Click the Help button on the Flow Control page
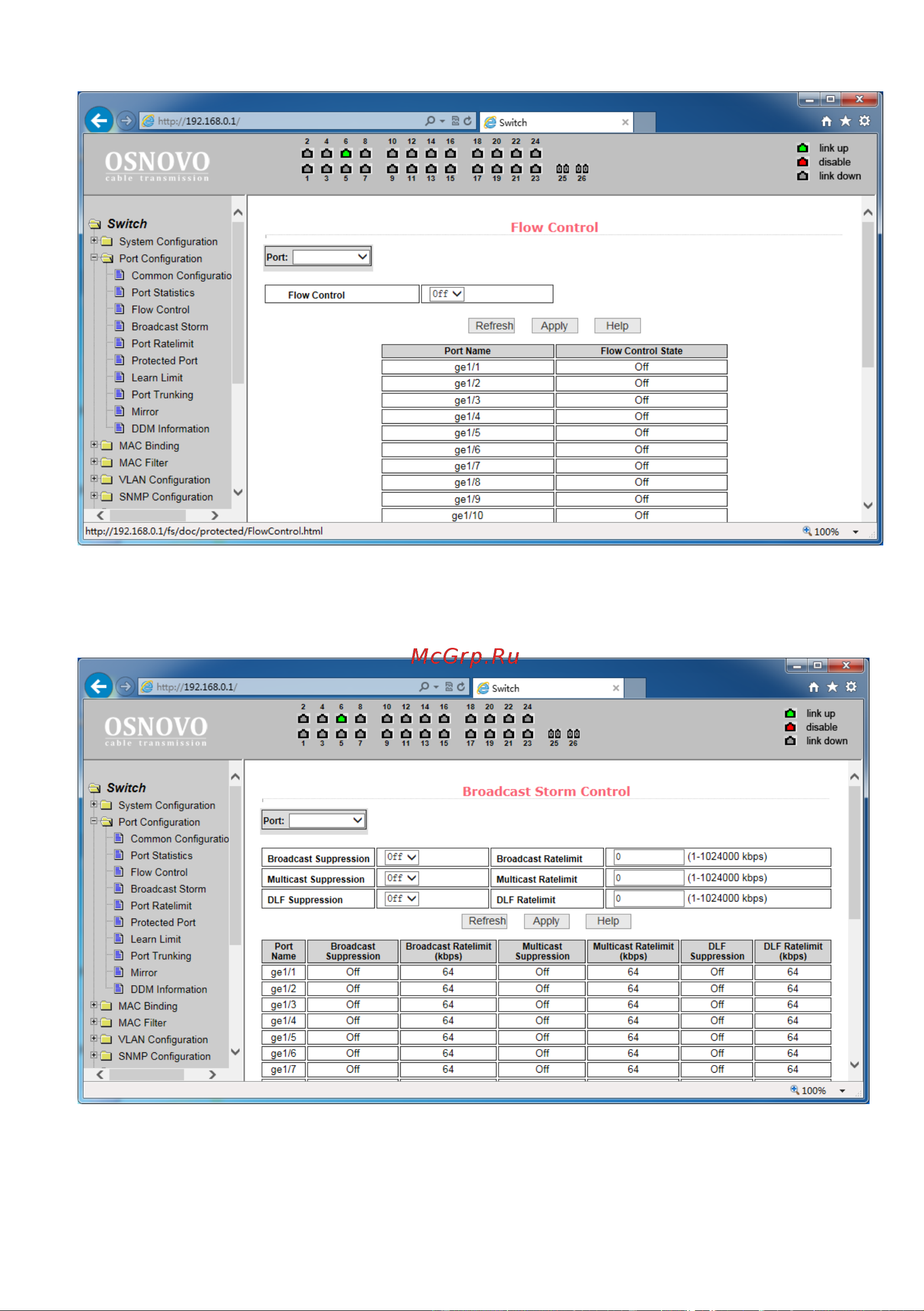924x1311 pixels. pyautogui.click(x=617, y=325)
